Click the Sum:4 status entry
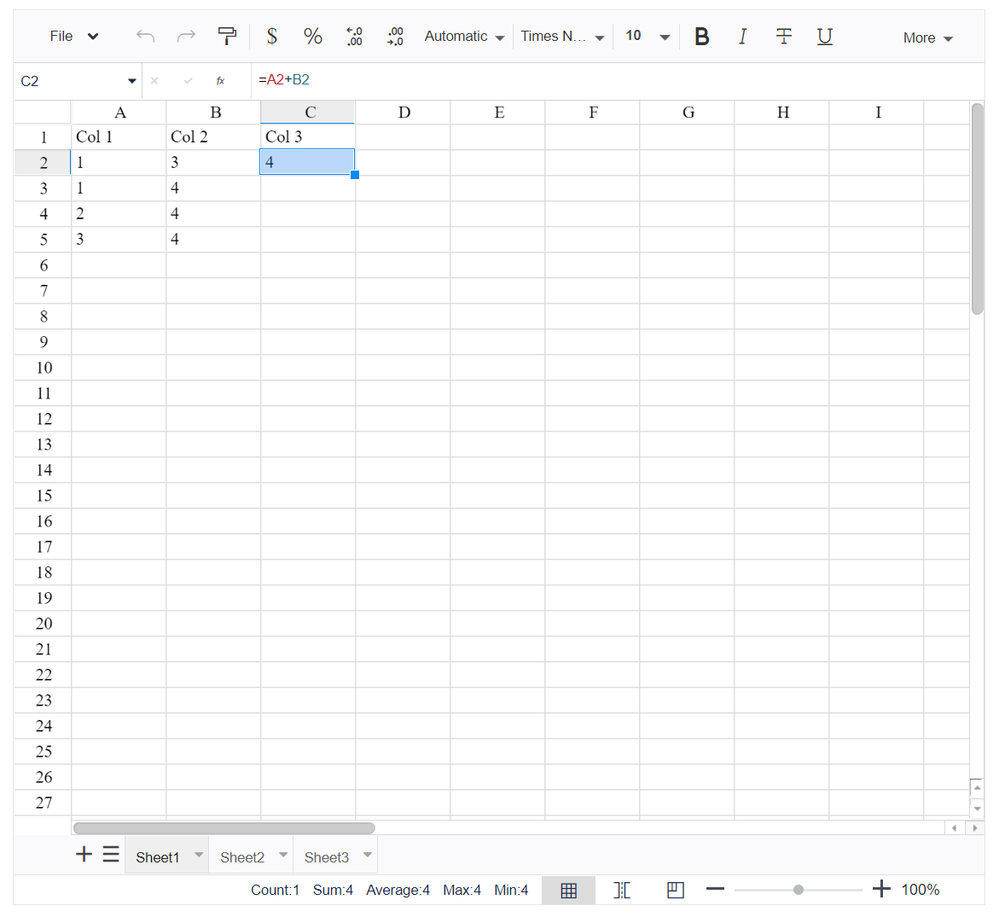Image resolution: width=999 pixels, height=917 pixels. 333,890
